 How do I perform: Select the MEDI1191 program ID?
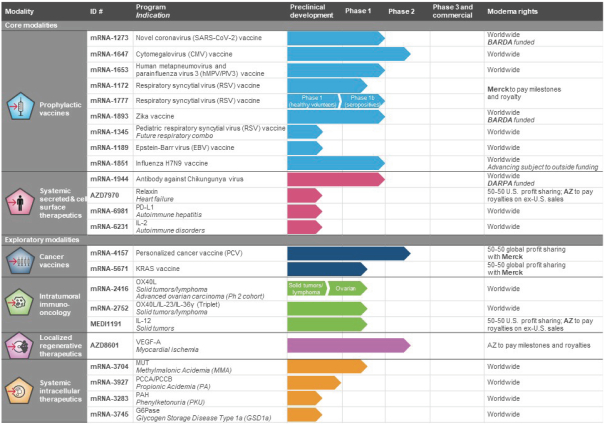coord(106,324)
